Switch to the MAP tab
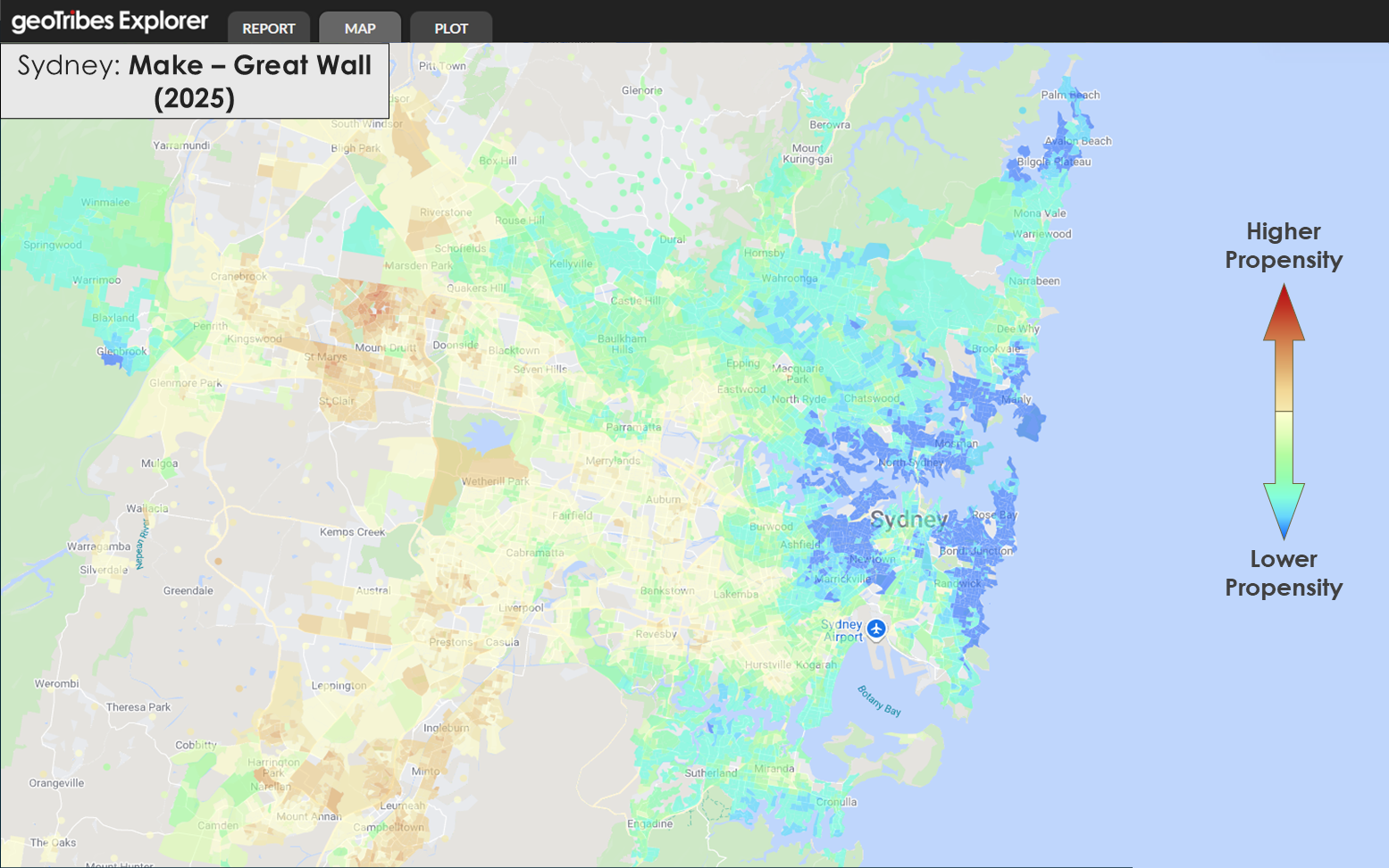The image size is (1389, 868). 360,29
